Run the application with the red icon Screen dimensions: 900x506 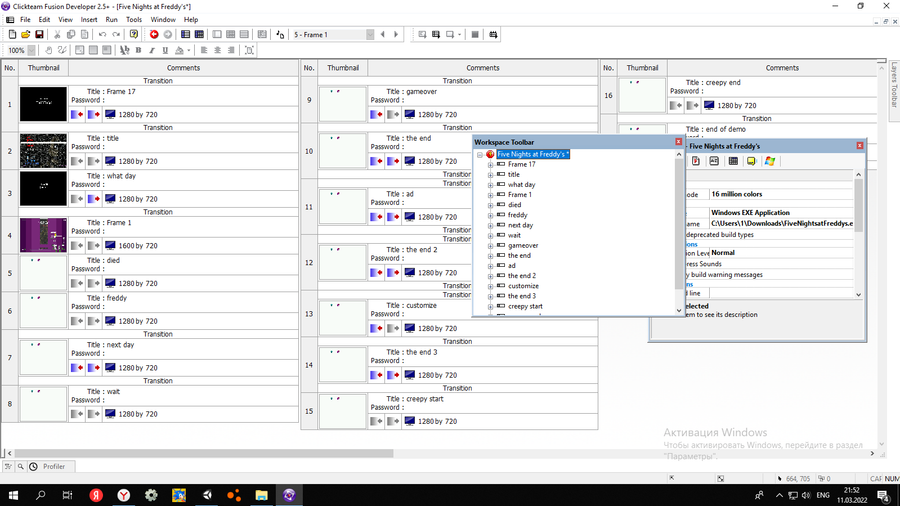154,34
